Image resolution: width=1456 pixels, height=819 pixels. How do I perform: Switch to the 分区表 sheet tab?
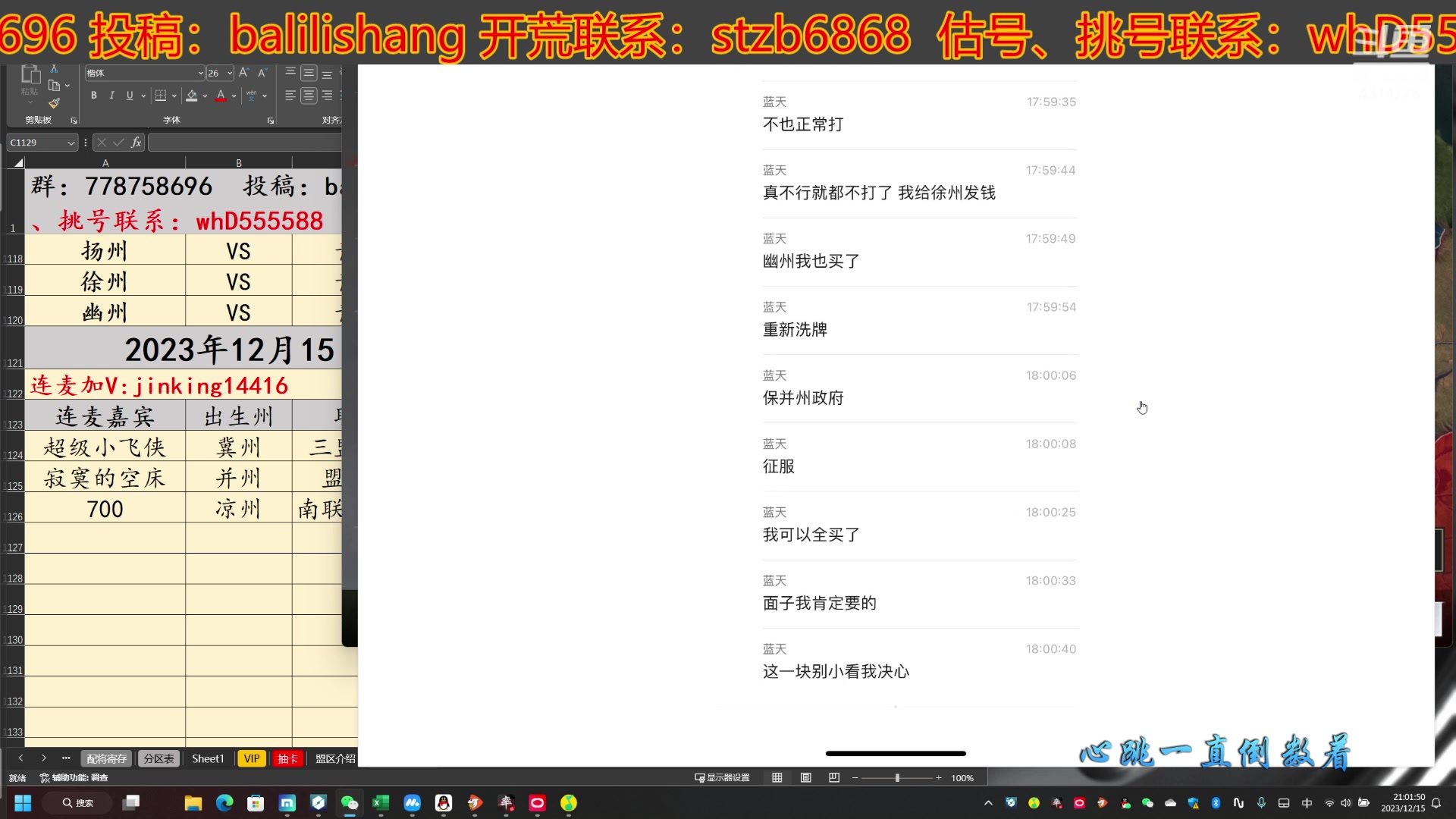pos(158,758)
